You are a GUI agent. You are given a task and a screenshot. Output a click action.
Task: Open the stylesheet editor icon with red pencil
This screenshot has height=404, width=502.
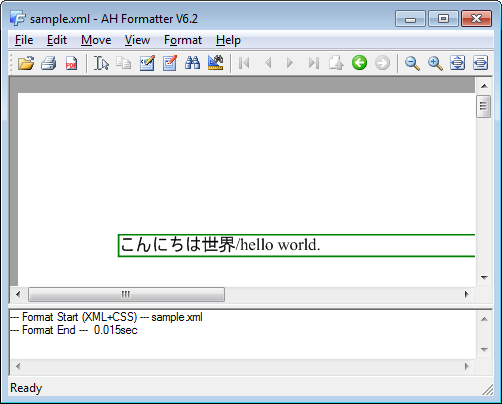point(170,63)
